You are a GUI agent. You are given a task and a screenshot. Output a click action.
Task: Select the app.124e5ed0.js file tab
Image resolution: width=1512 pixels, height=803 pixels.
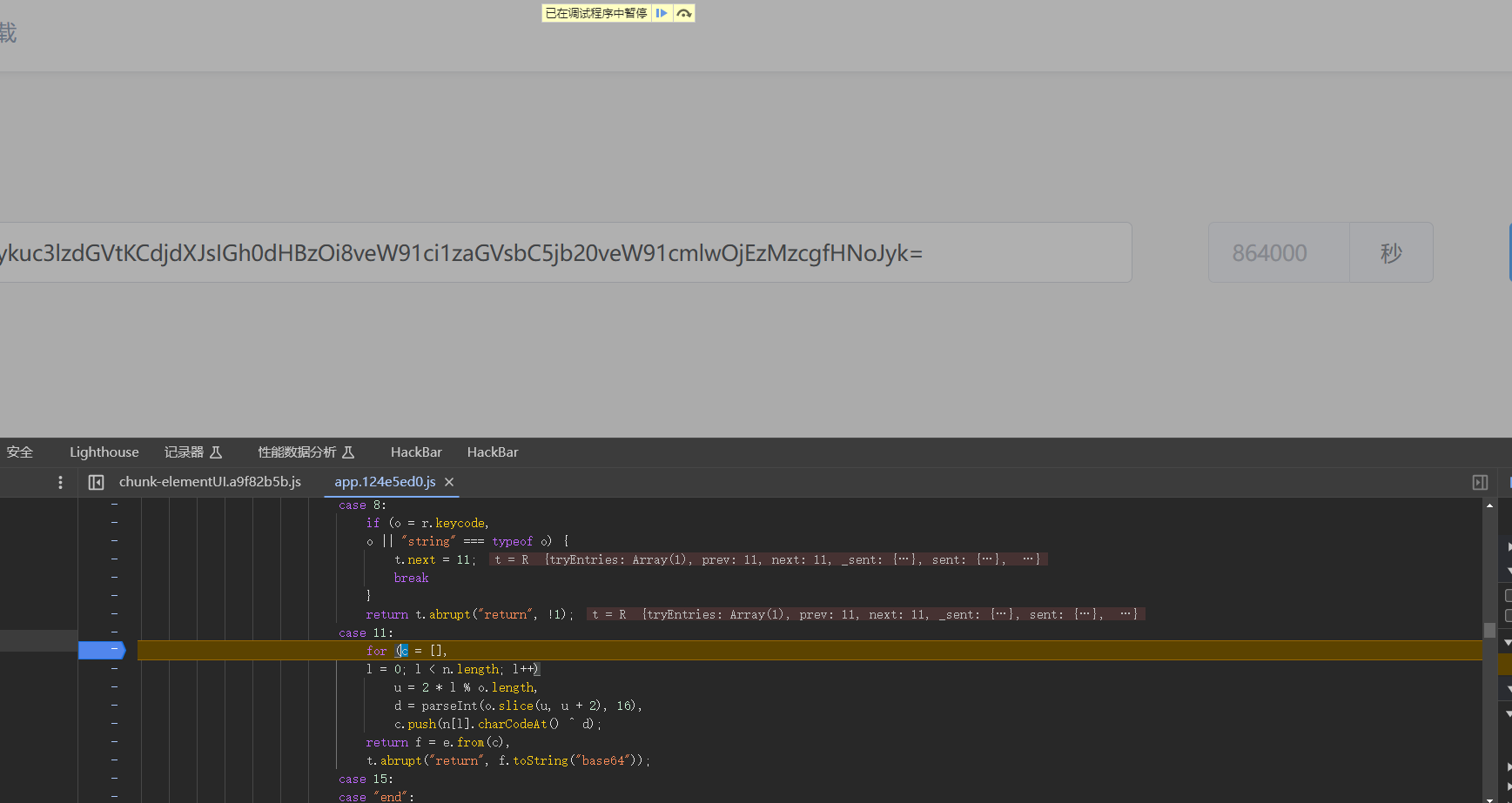385,481
